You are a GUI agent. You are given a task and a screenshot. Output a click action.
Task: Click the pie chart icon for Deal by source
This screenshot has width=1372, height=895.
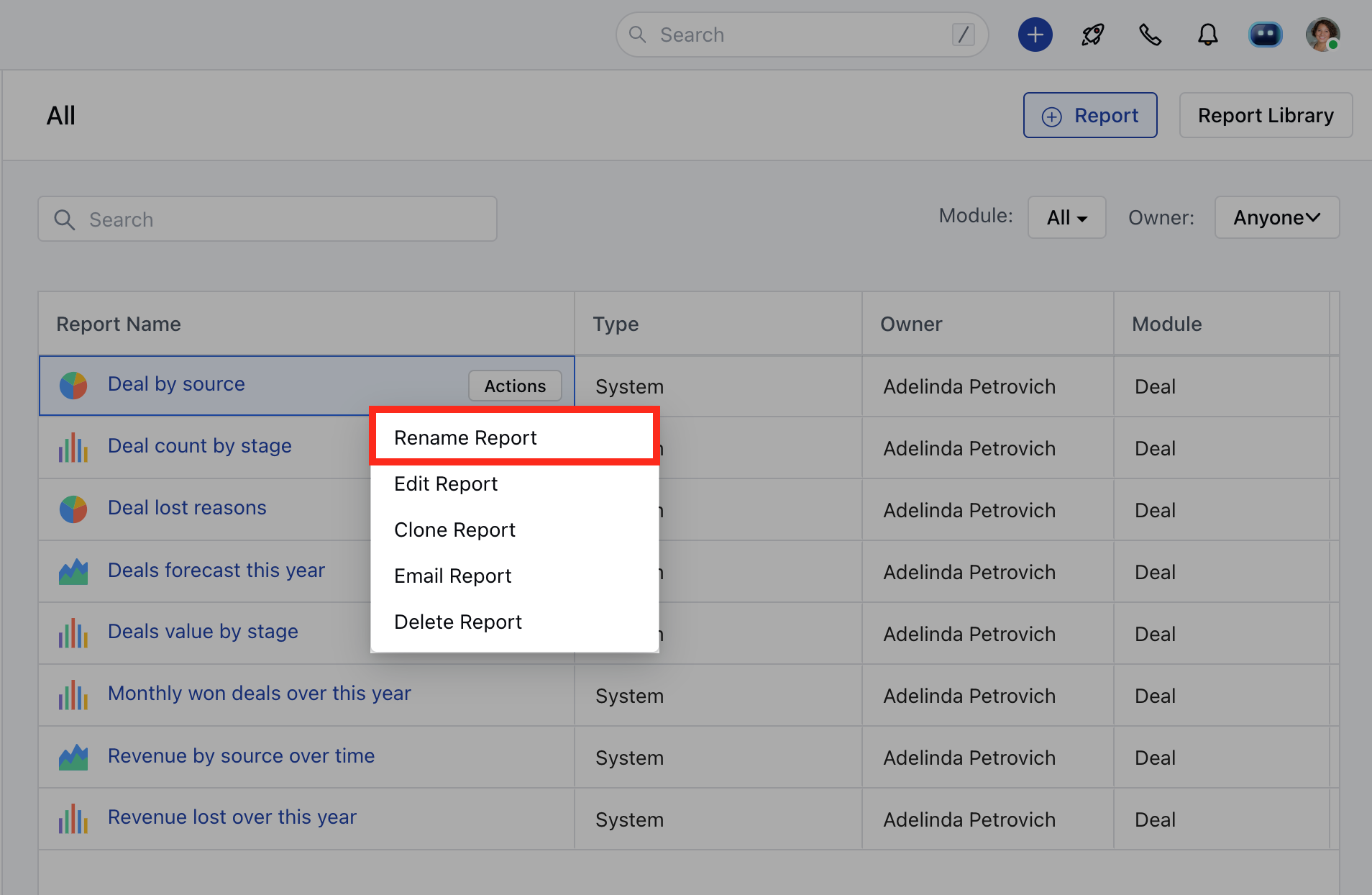[73, 386]
